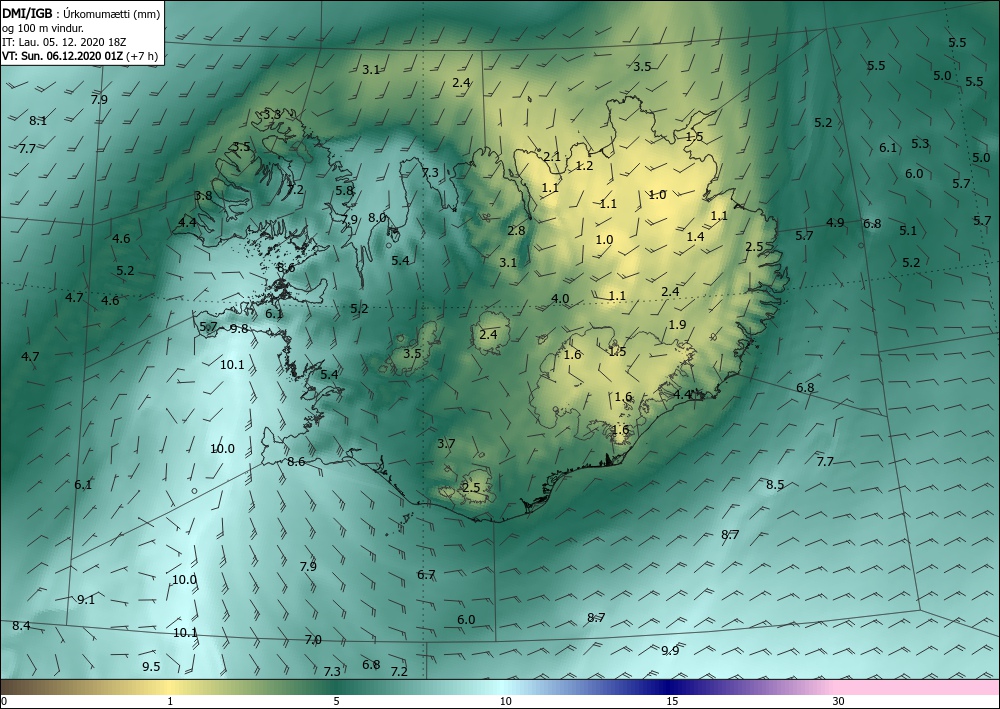Click the map value 8.5
This screenshot has height=709, width=1000.
pyautogui.click(x=775, y=485)
